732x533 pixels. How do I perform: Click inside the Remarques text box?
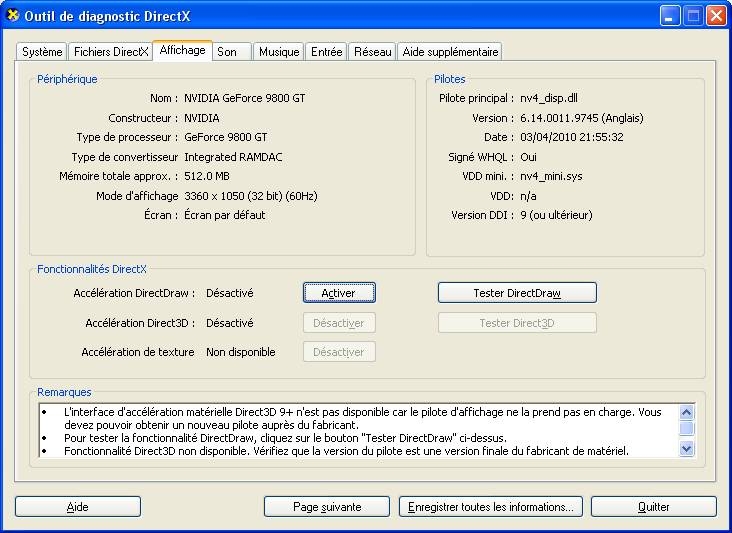[x=360, y=430]
